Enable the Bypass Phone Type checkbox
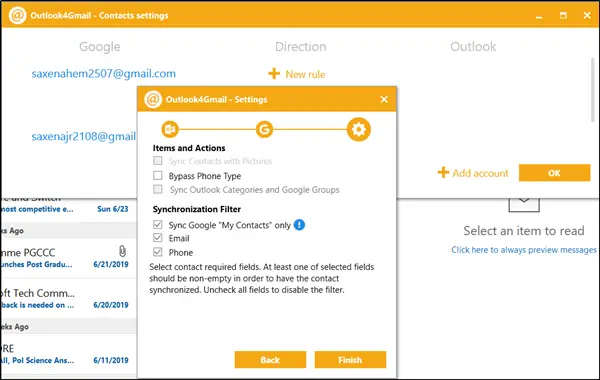Image resolution: width=600 pixels, height=380 pixels. click(x=158, y=176)
